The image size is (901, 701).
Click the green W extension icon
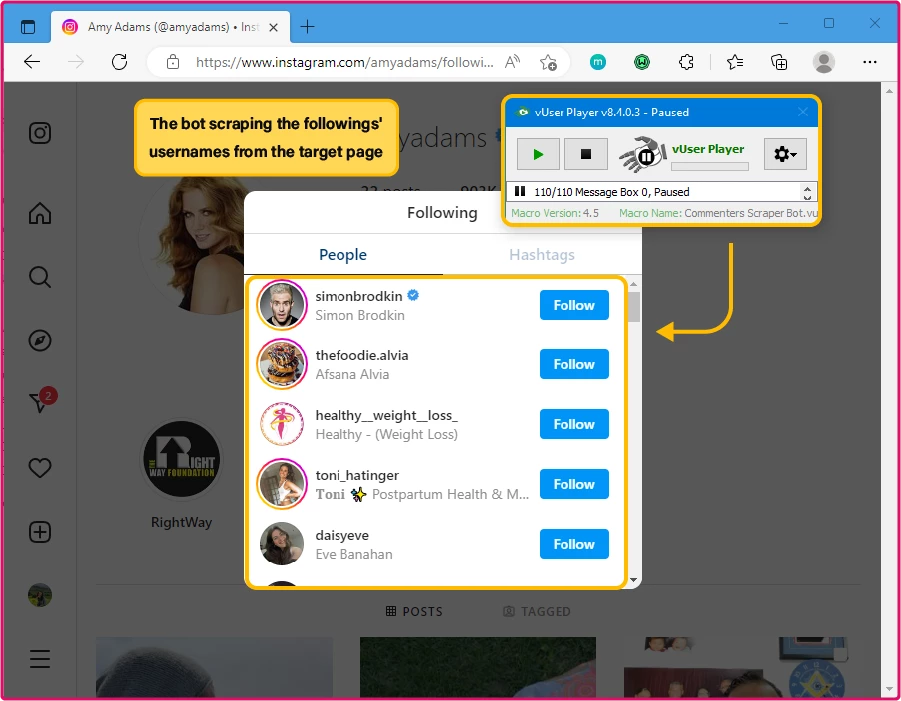642,61
